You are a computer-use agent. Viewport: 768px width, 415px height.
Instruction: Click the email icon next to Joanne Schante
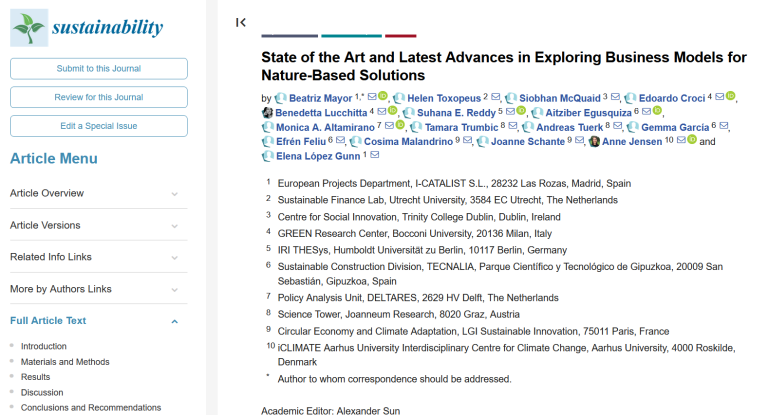pos(579,142)
